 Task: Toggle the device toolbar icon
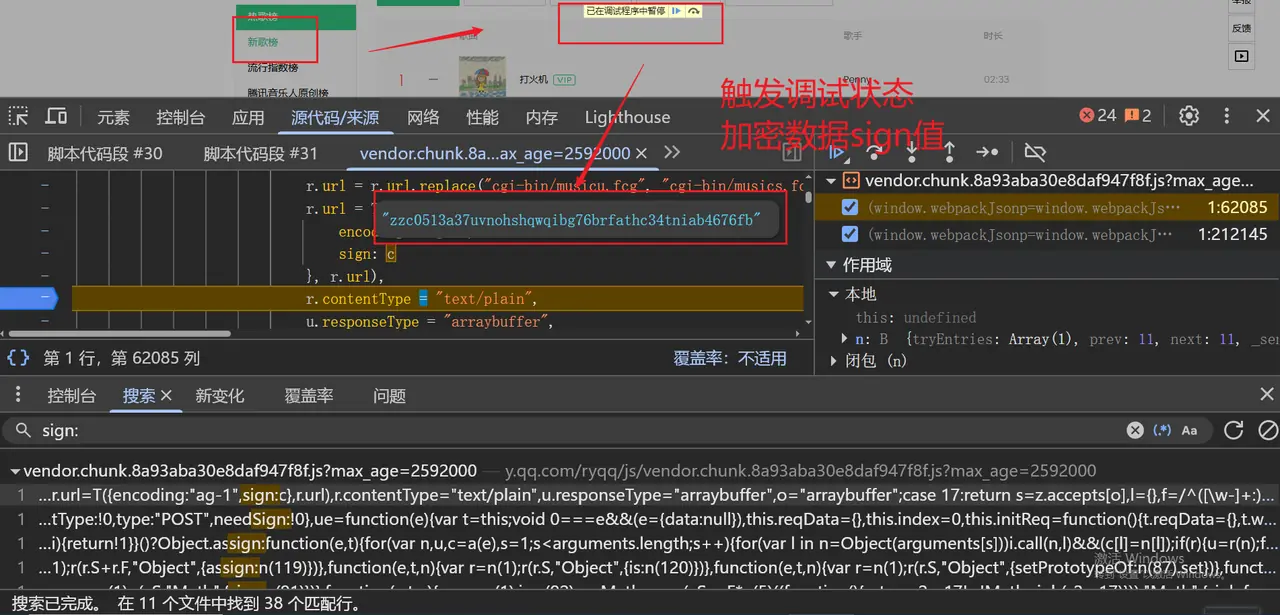(56, 117)
